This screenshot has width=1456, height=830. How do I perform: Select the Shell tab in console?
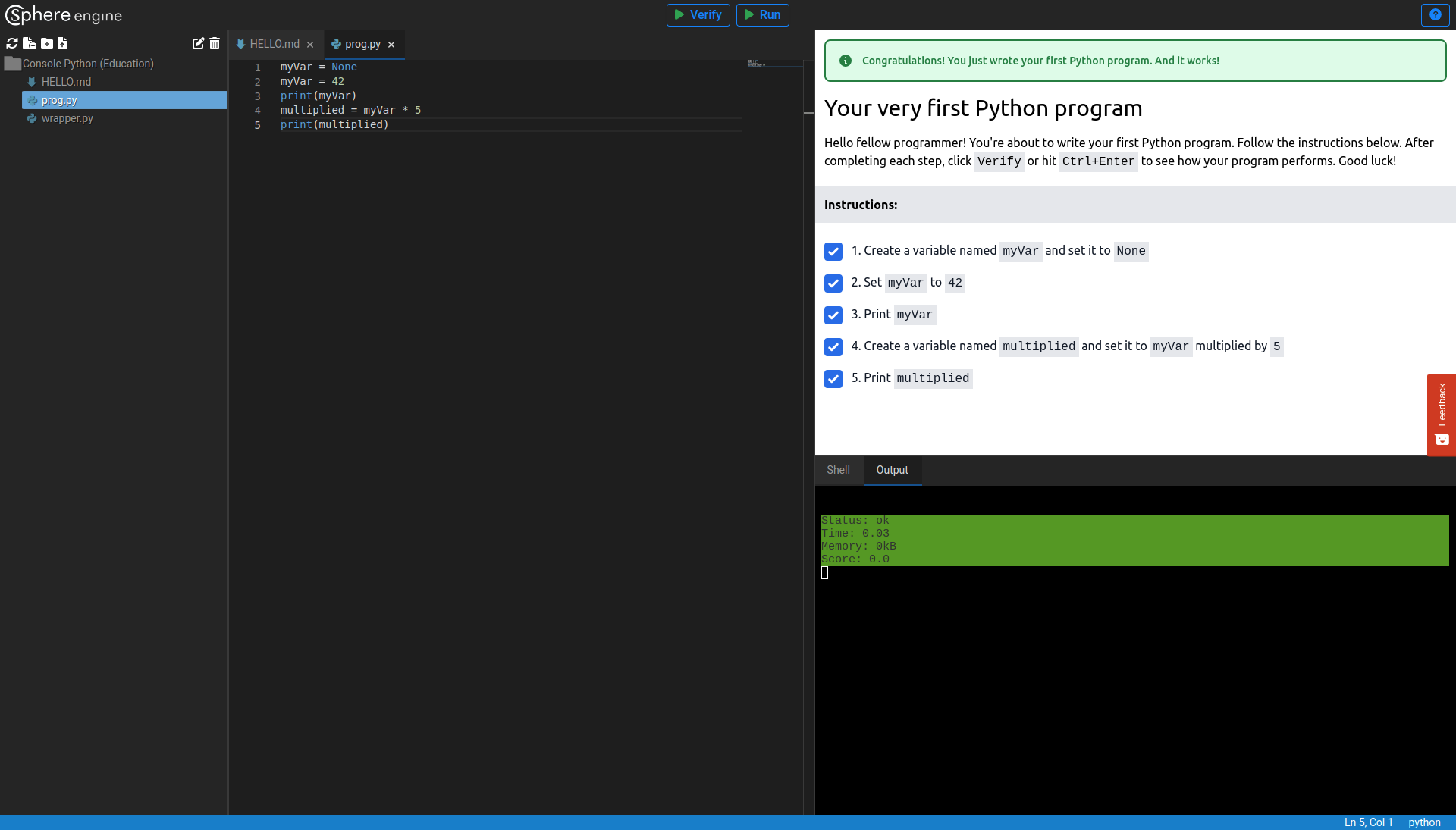[838, 470]
